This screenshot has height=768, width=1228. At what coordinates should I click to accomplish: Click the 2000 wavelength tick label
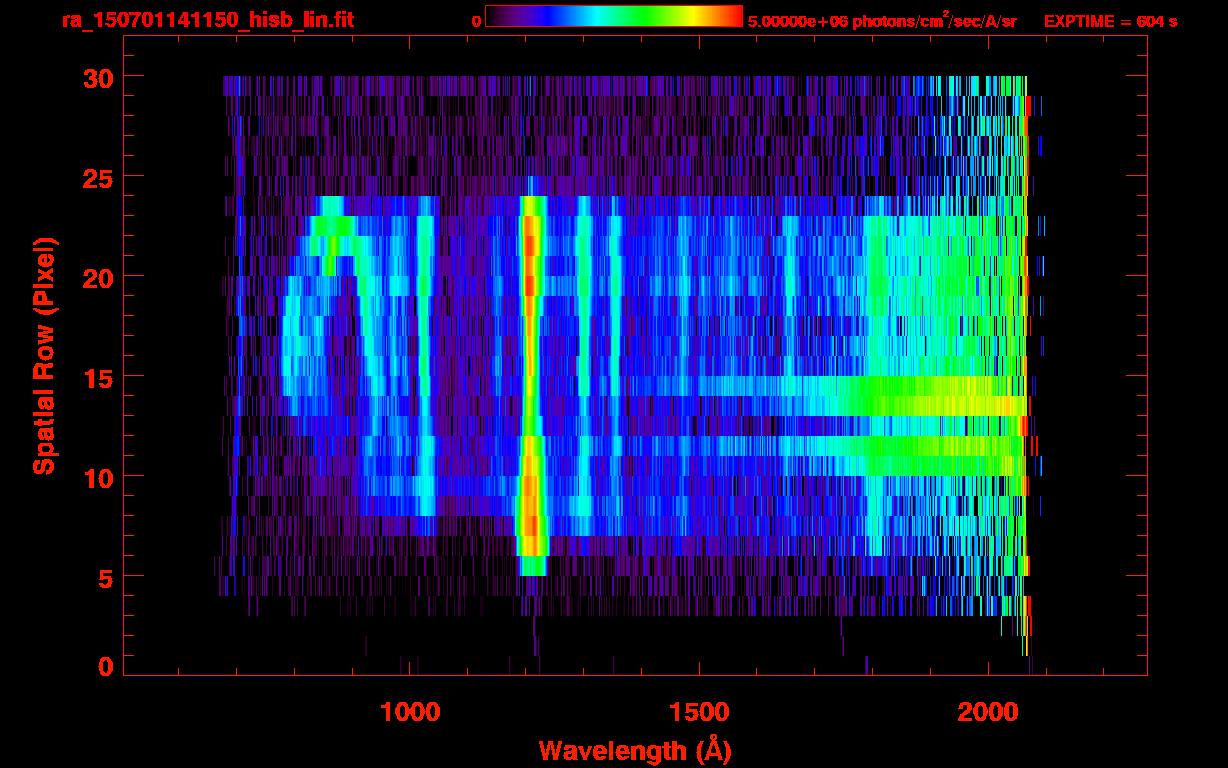click(x=988, y=711)
